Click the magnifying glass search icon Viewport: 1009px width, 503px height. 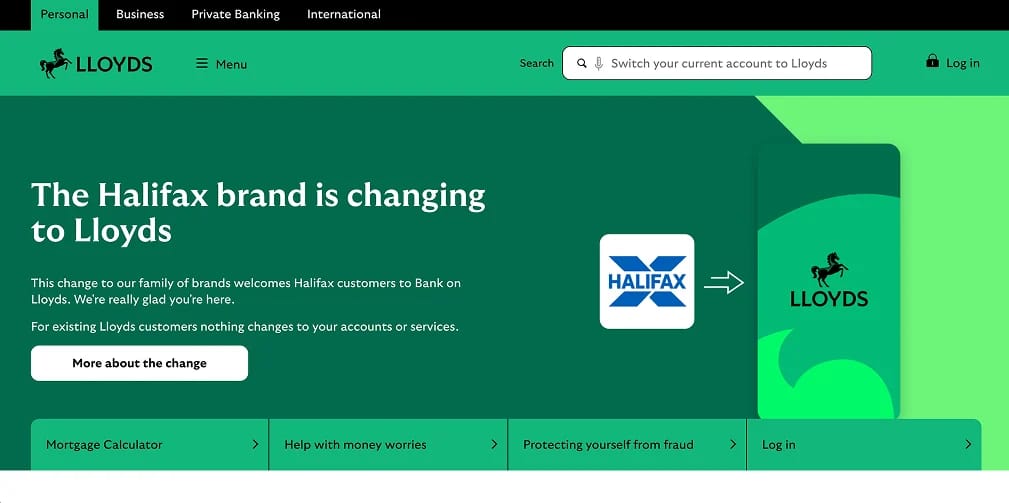(582, 63)
